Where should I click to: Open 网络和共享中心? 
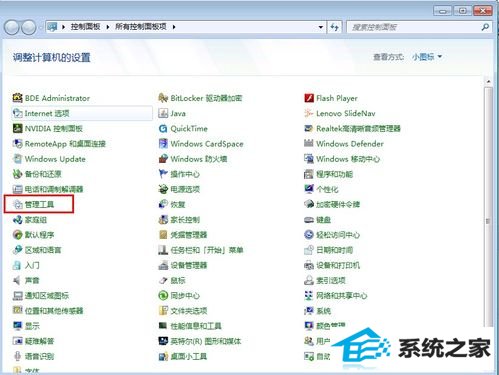[x=336, y=296]
